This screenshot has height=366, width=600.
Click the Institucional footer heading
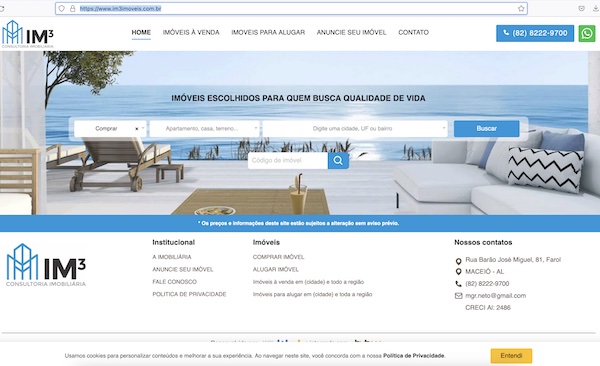(174, 242)
